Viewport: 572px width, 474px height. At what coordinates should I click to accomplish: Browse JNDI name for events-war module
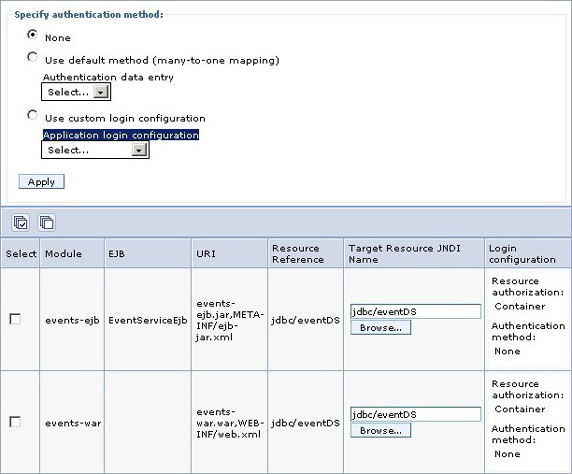point(380,431)
